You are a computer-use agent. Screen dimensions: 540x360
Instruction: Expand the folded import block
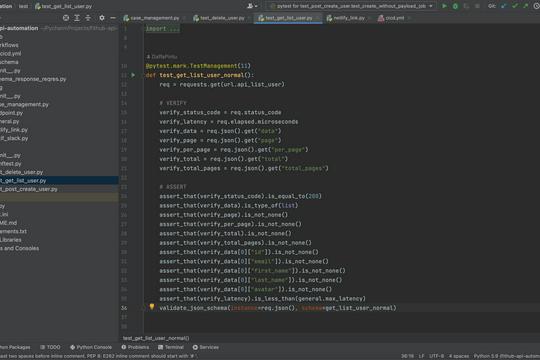163,29
